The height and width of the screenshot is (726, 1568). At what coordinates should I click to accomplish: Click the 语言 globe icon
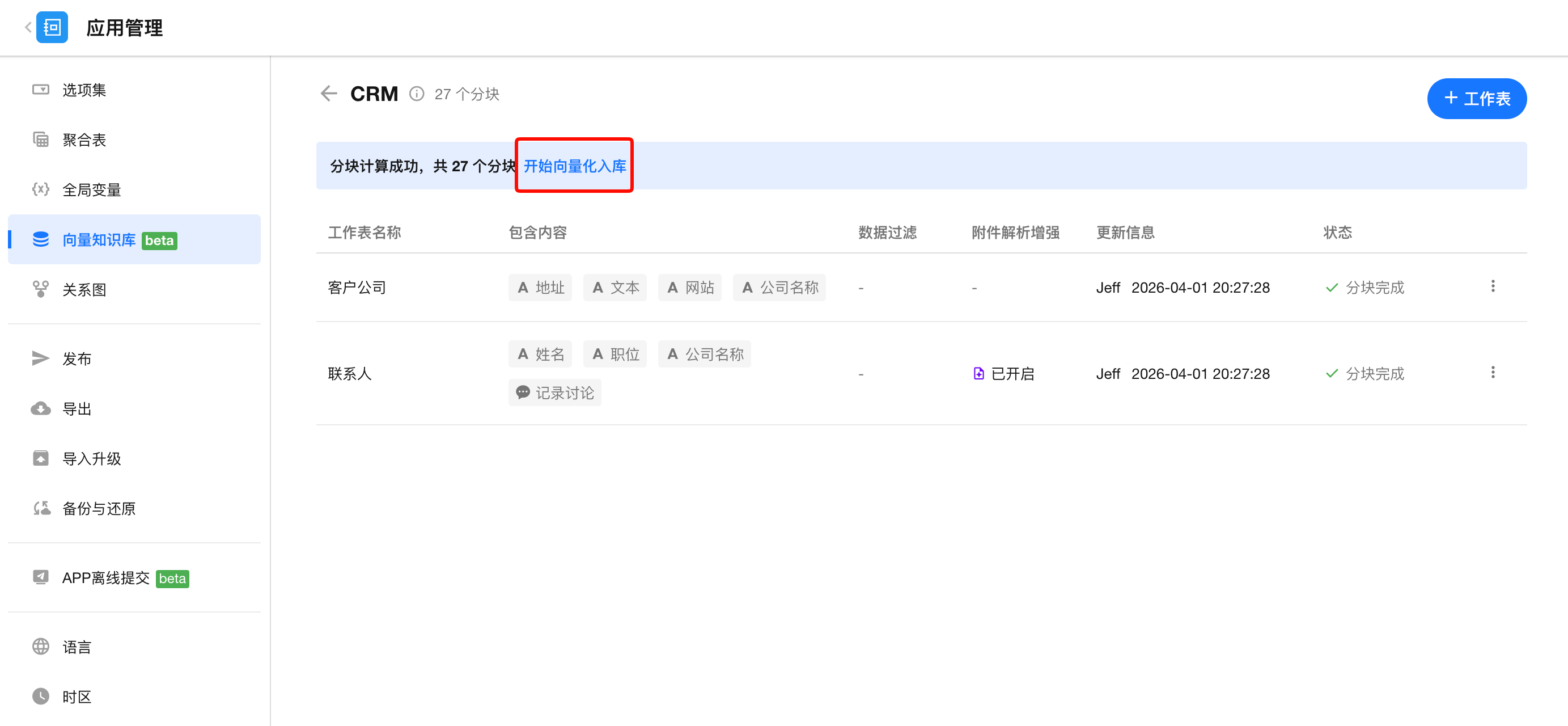click(41, 646)
